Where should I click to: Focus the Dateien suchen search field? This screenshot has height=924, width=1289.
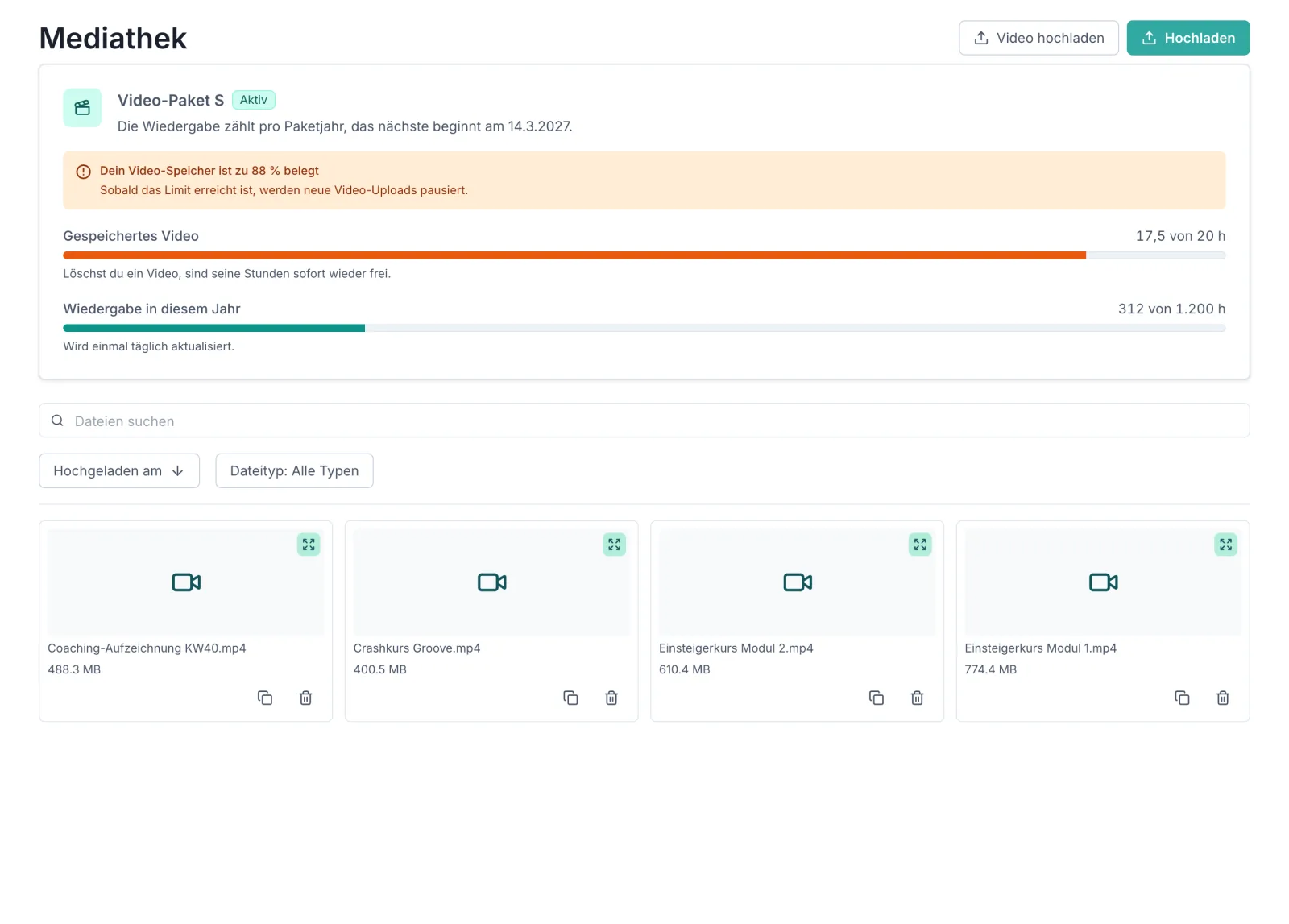pyautogui.click(x=644, y=421)
